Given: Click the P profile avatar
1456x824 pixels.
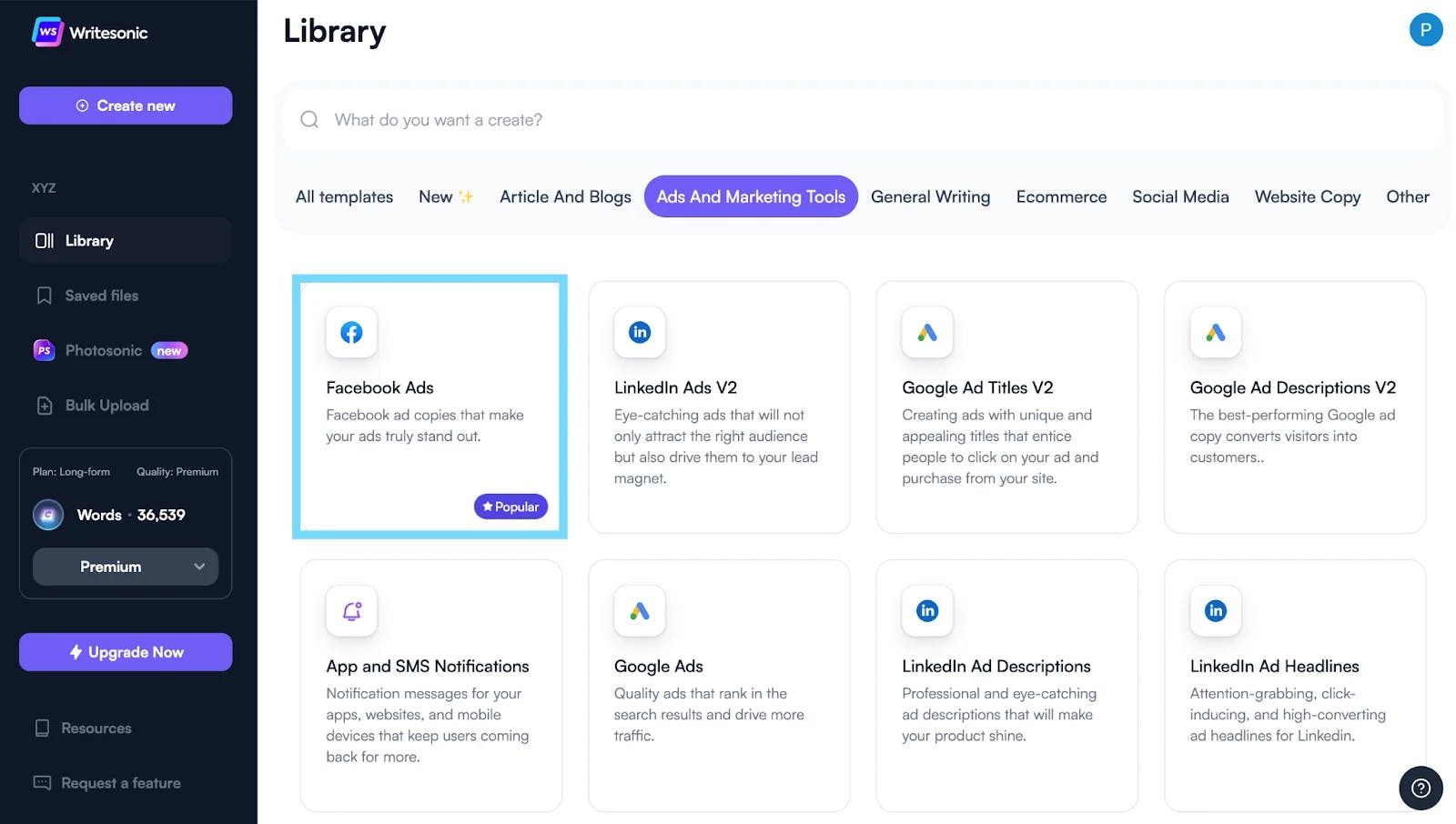Looking at the screenshot, I should 1425,29.
